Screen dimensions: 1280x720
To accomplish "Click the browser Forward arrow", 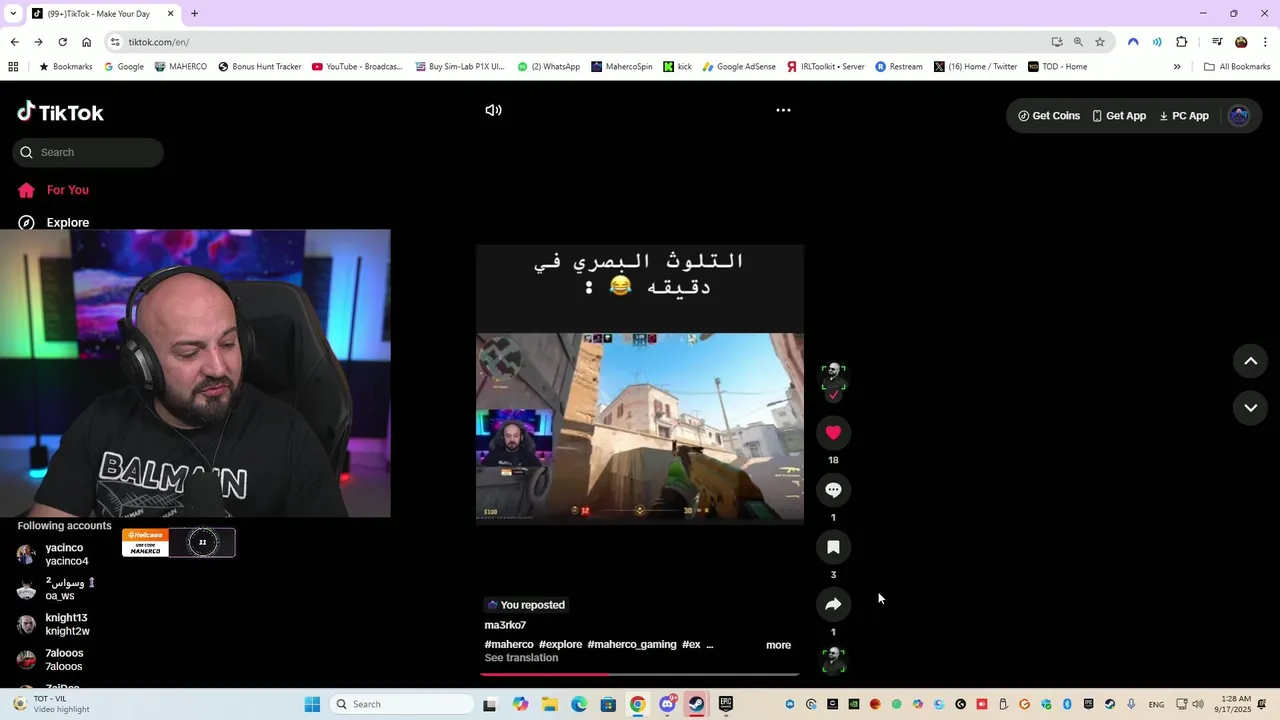I will click(38, 42).
